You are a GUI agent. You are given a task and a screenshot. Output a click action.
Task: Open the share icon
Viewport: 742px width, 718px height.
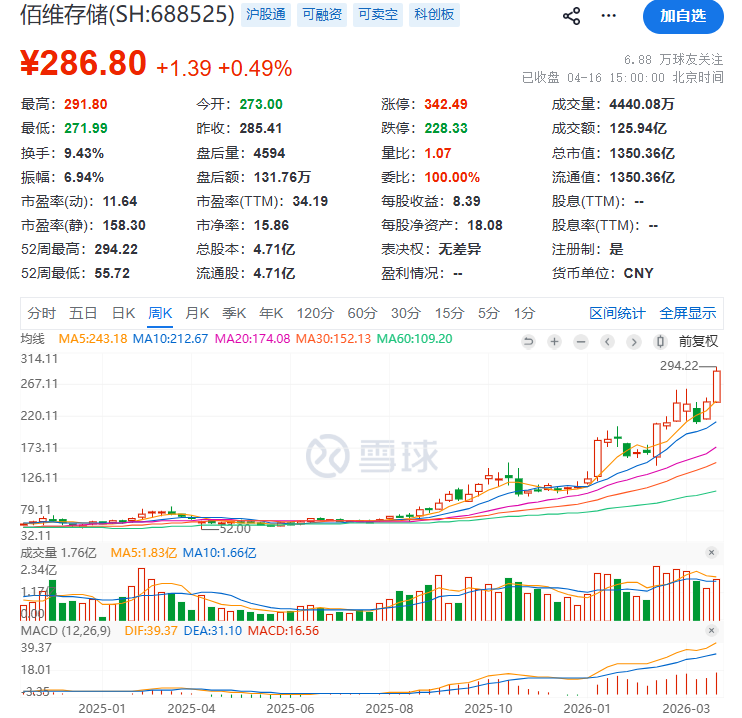pyautogui.click(x=571, y=16)
